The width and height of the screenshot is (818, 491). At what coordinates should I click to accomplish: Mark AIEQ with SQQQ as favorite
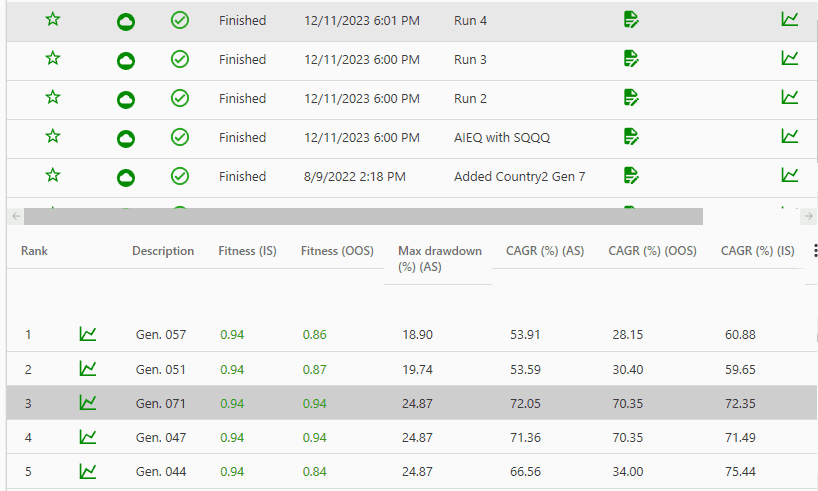coord(53,137)
